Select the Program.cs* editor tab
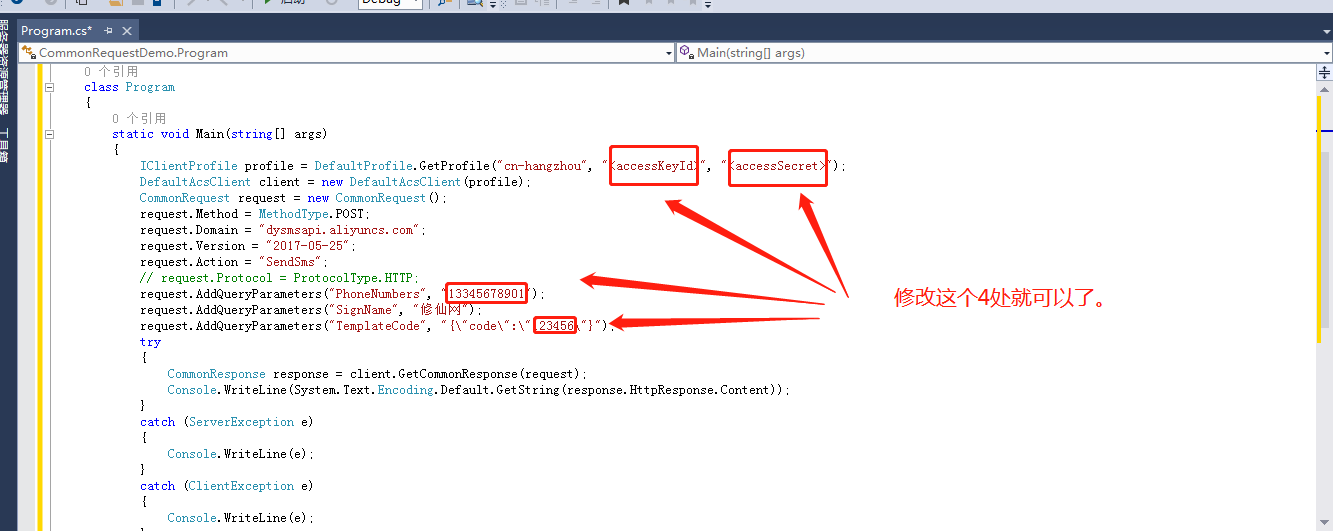1333x531 pixels. pos(56,31)
